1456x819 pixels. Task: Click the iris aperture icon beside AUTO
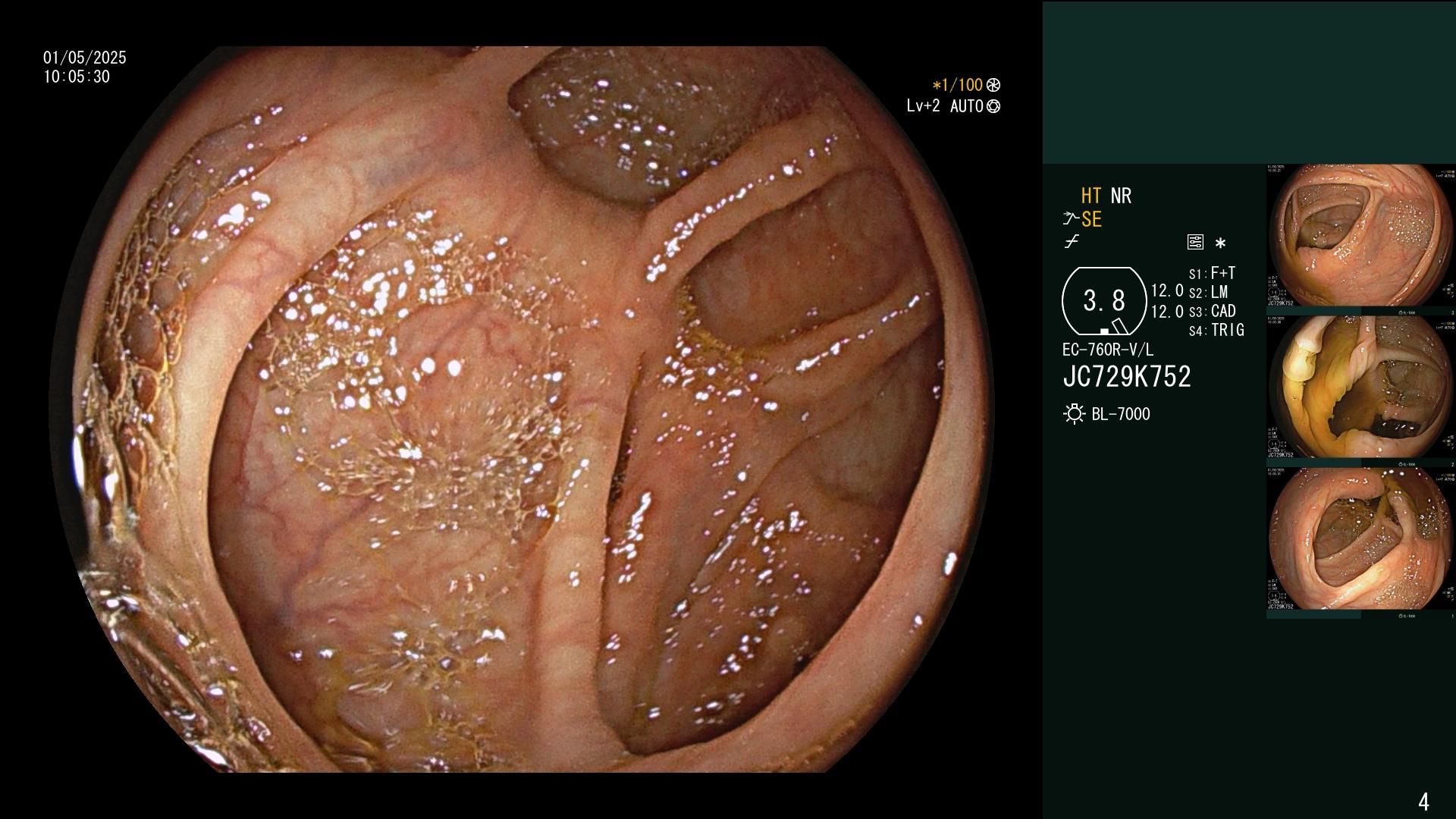click(x=993, y=106)
